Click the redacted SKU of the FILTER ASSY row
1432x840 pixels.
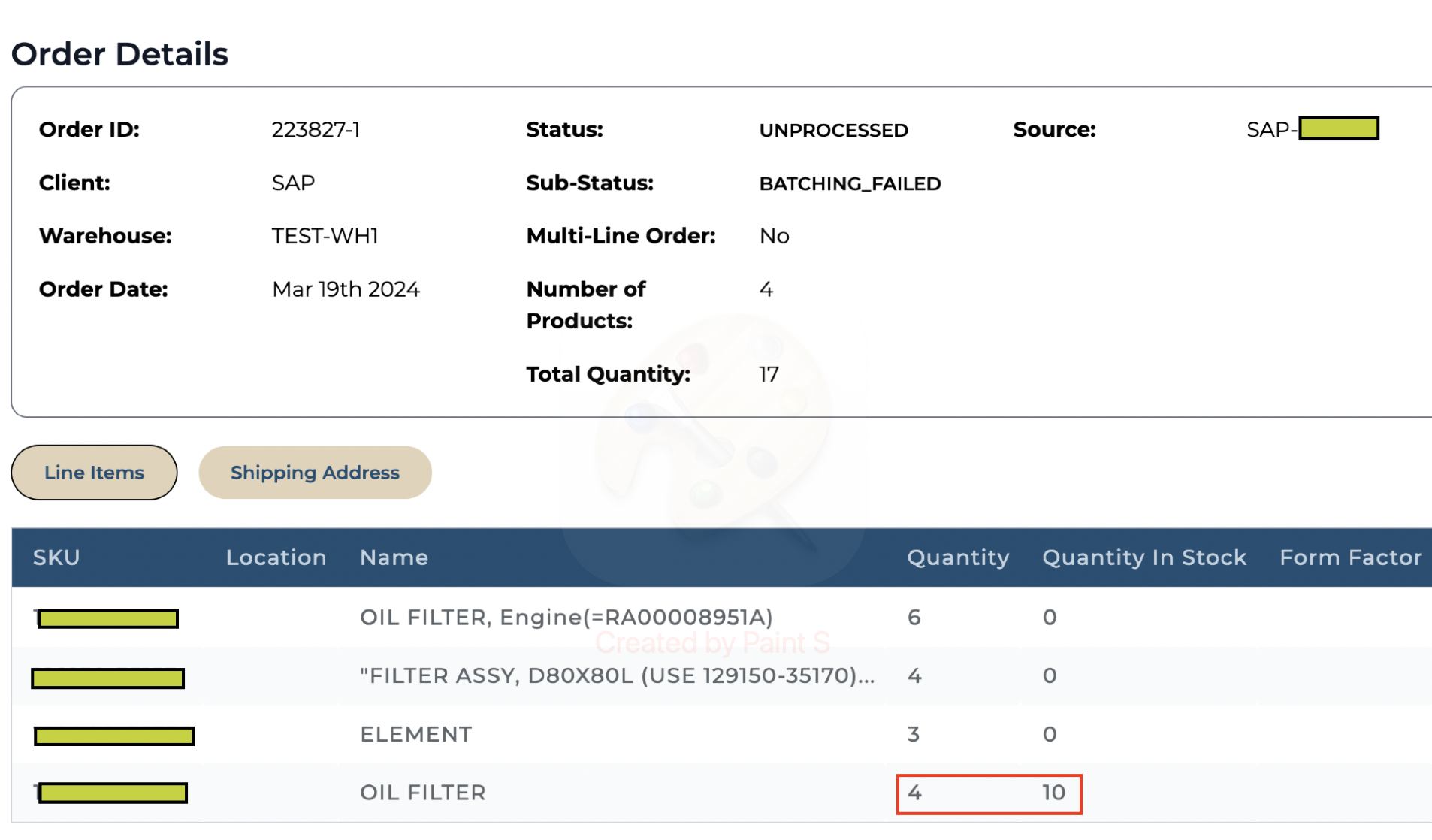[x=108, y=678]
